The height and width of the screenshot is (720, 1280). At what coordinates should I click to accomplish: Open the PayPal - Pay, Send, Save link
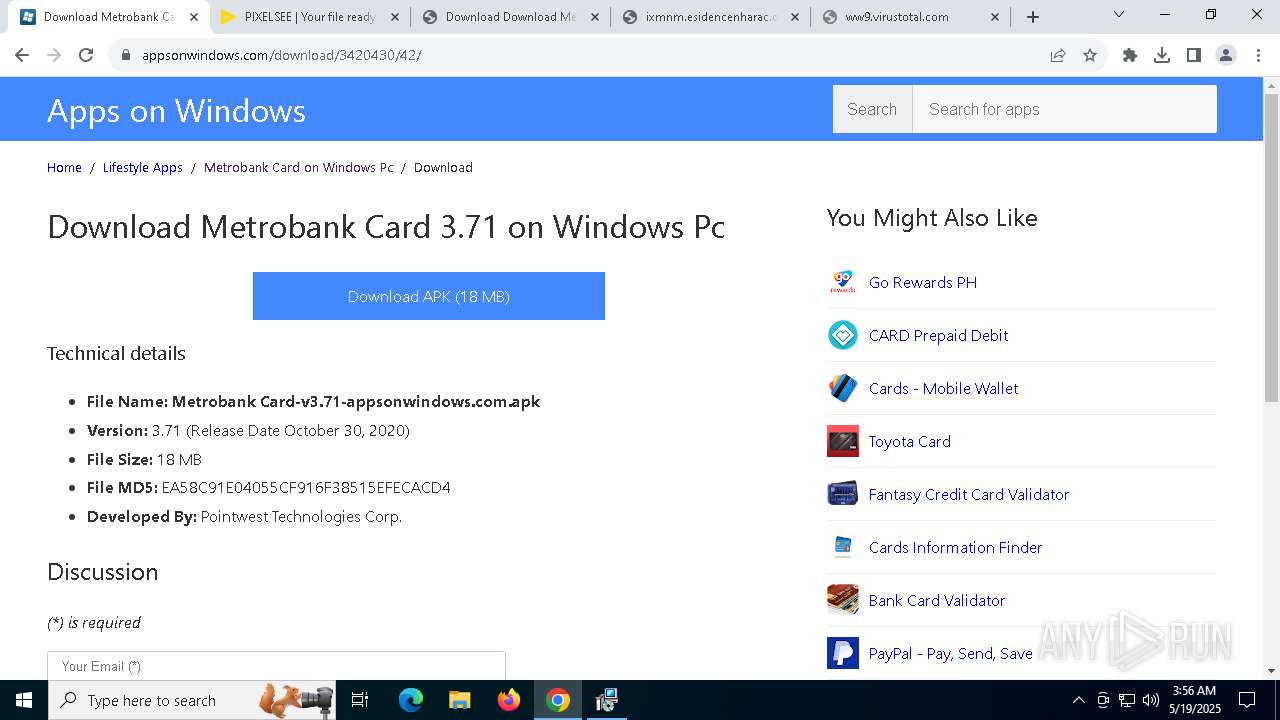tap(950, 653)
